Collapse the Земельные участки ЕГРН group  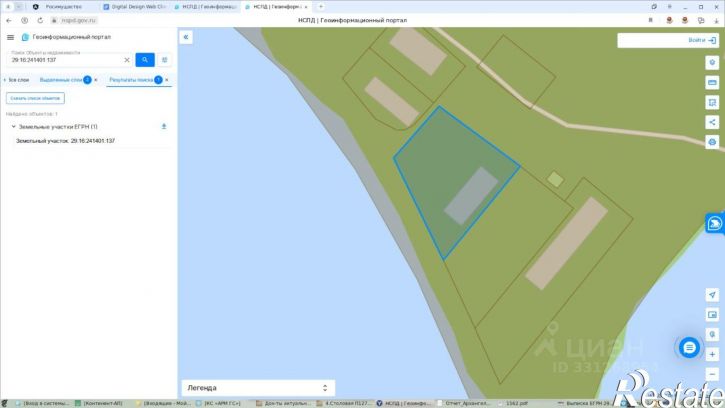coord(13,126)
